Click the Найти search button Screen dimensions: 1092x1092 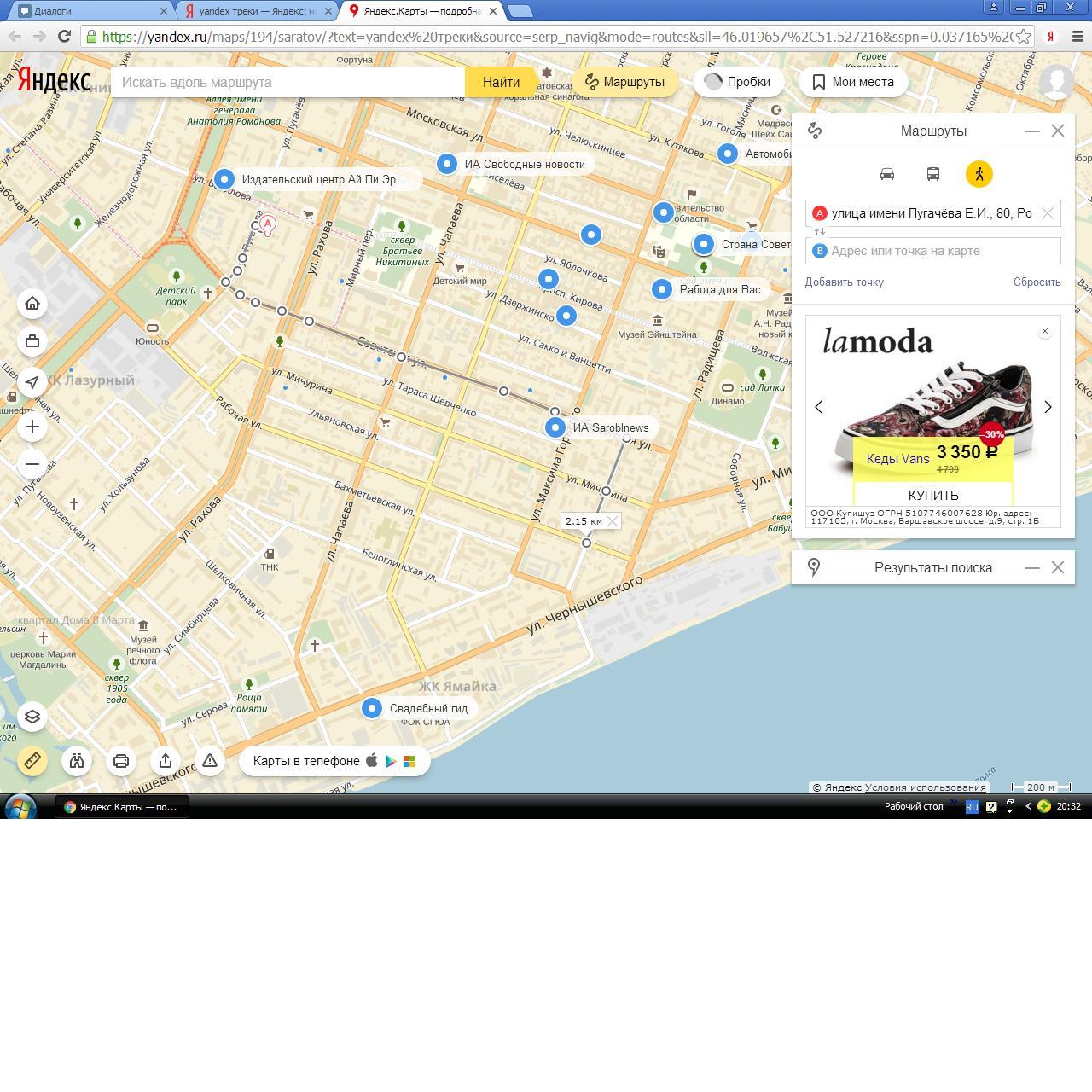(501, 82)
